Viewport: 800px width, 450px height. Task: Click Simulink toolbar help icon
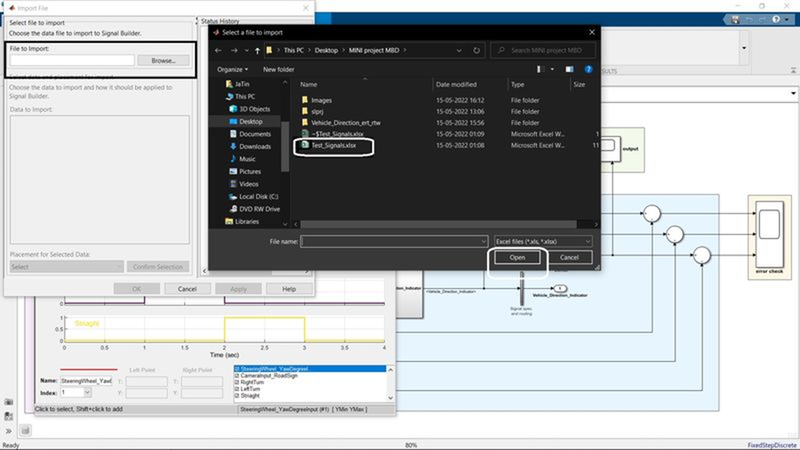pyautogui.click(x=776, y=19)
